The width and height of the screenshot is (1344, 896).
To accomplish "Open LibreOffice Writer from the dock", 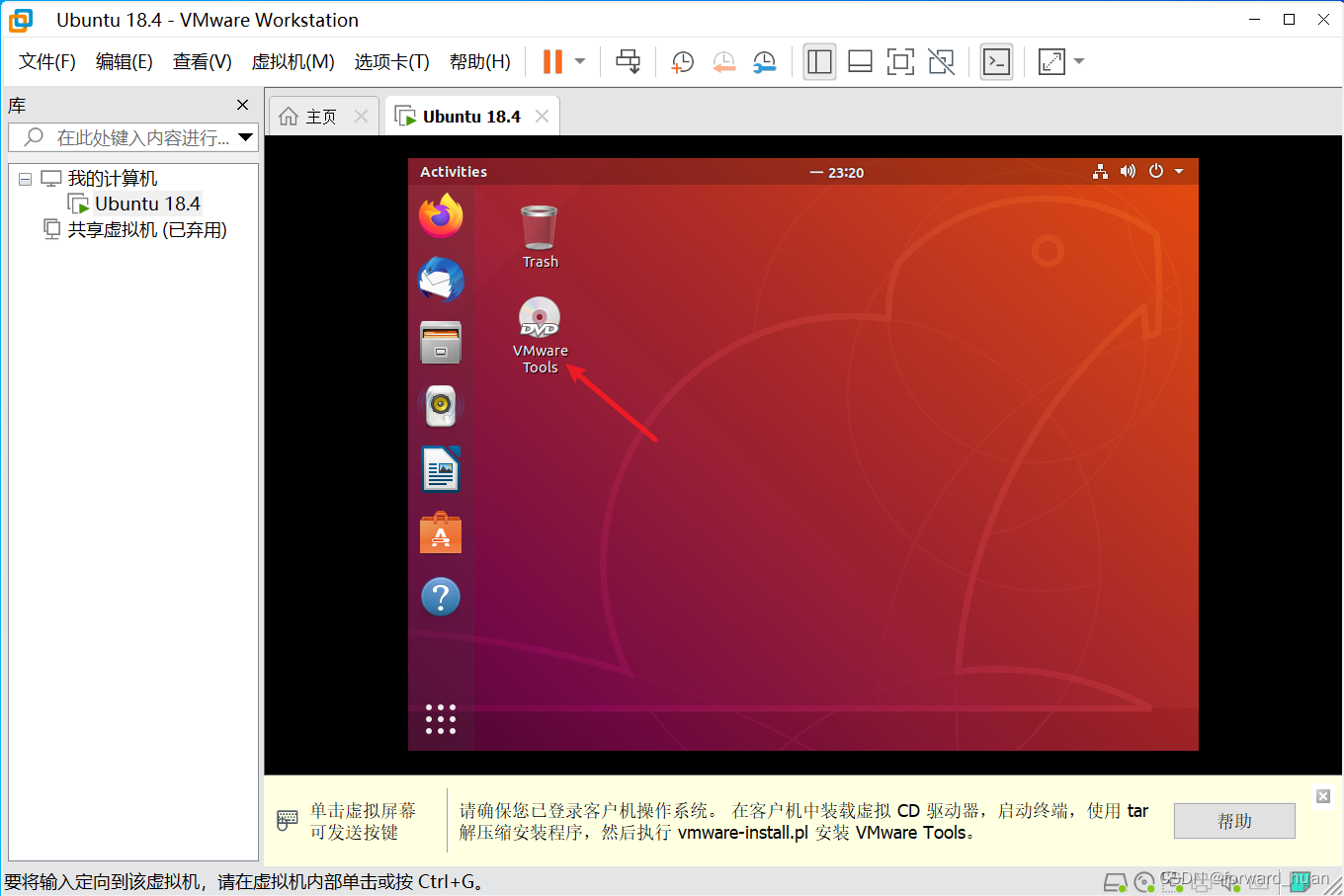I will pos(441,469).
